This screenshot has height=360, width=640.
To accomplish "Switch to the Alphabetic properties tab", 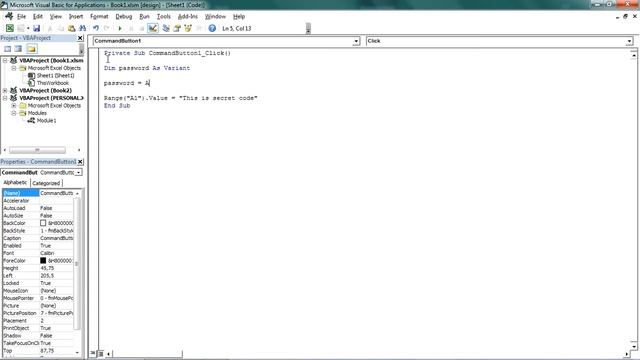I will pyautogui.click(x=16, y=182).
